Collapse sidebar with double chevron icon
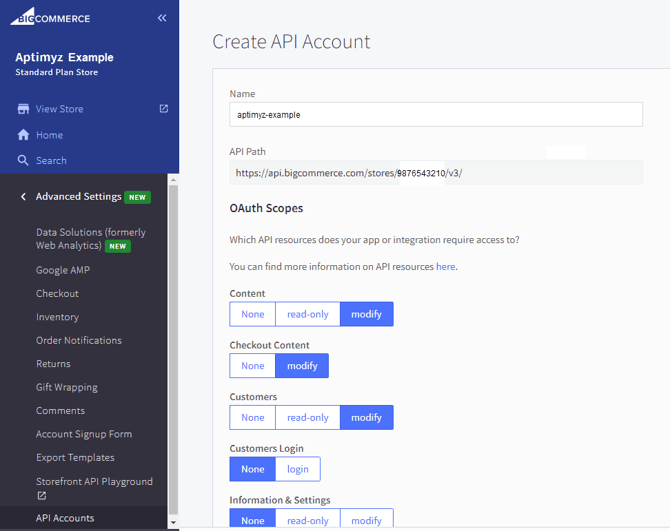 pos(162,18)
